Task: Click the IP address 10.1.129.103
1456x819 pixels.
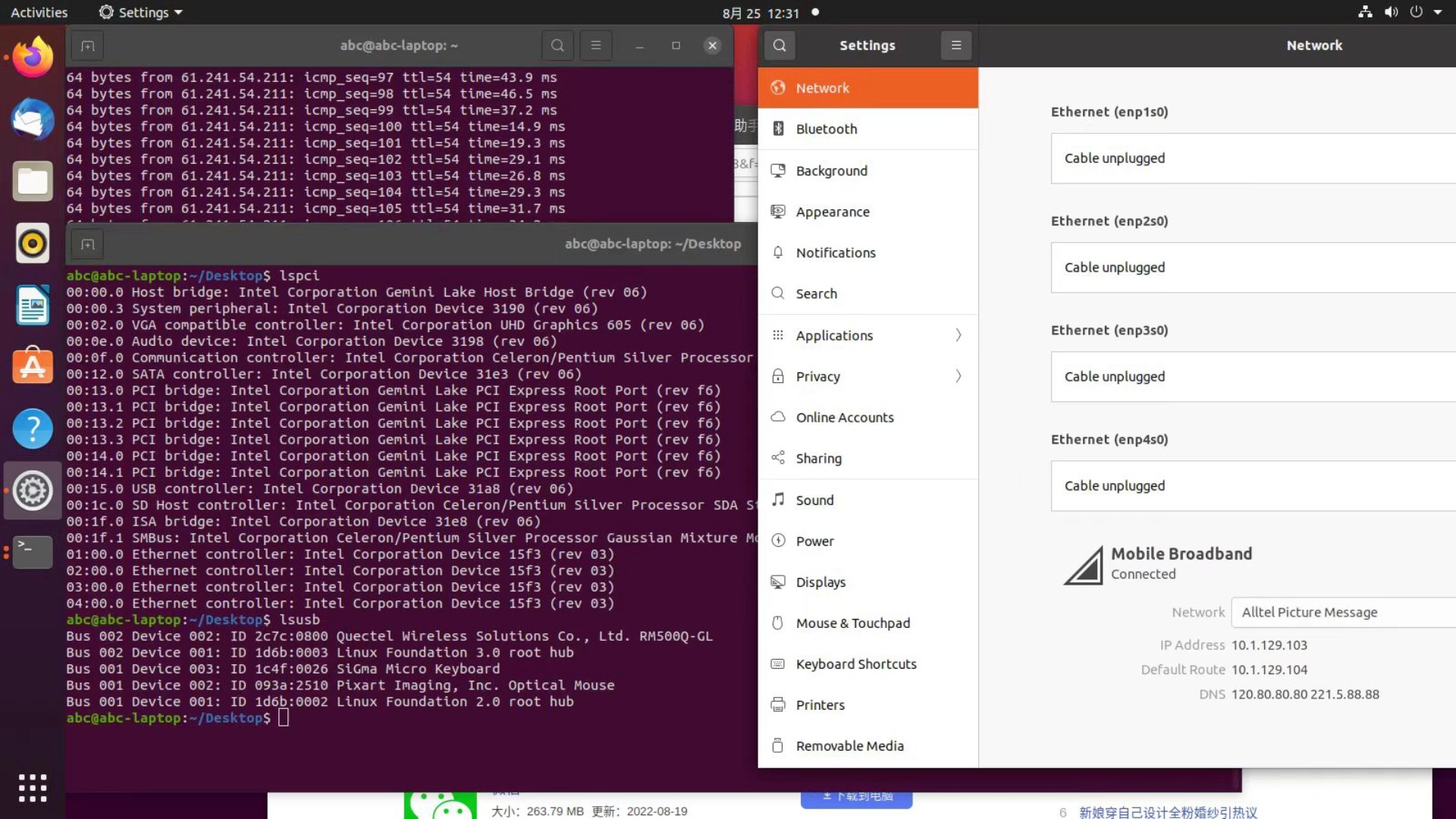Action: (1269, 645)
